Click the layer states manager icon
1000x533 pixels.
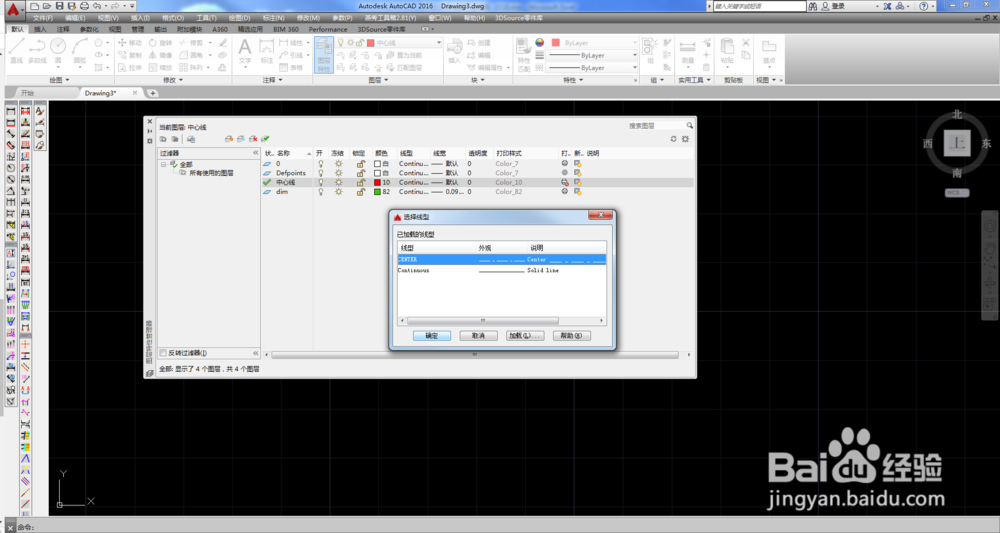(191, 138)
